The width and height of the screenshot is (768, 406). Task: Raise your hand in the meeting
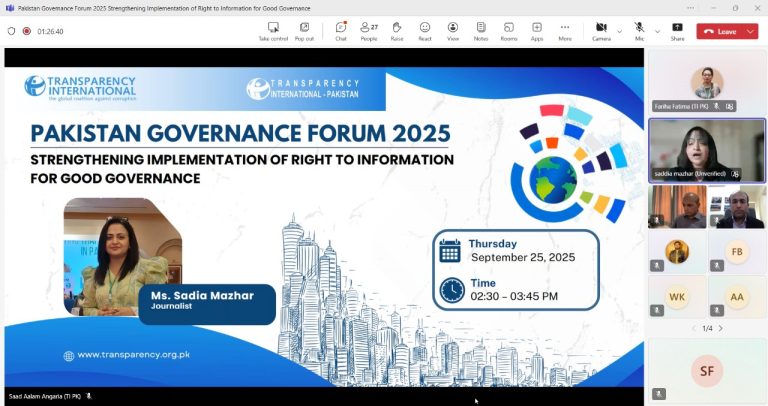click(397, 30)
